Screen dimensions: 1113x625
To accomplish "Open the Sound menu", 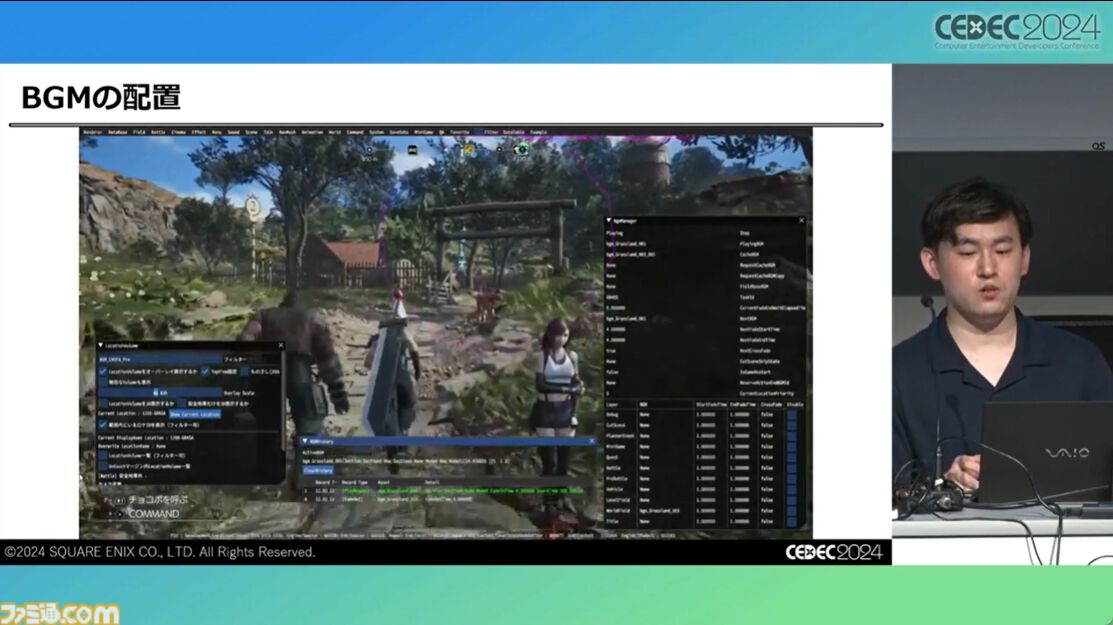I will click(234, 132).
